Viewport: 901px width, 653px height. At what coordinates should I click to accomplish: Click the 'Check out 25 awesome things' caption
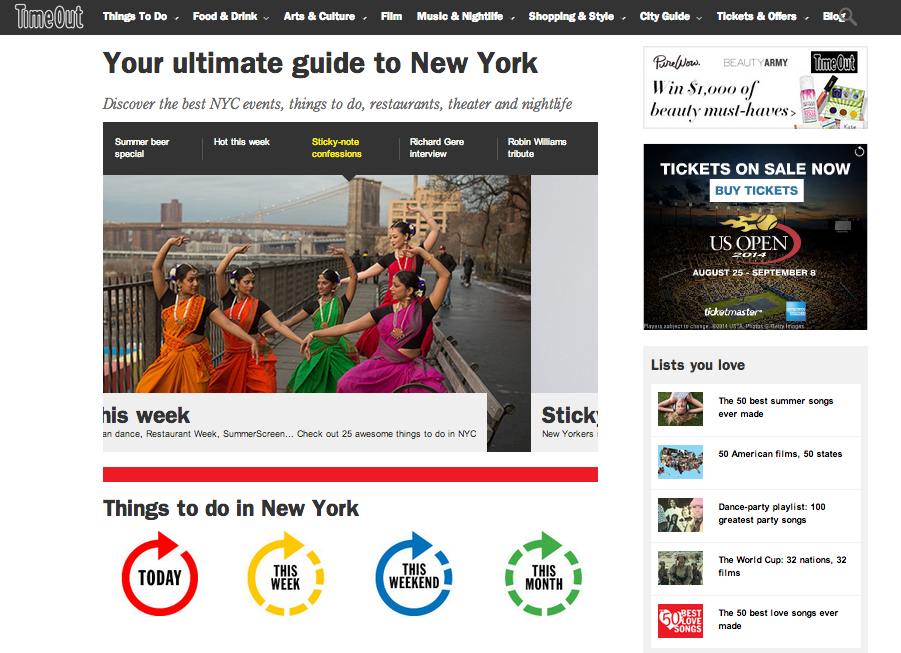click(387, 434)
